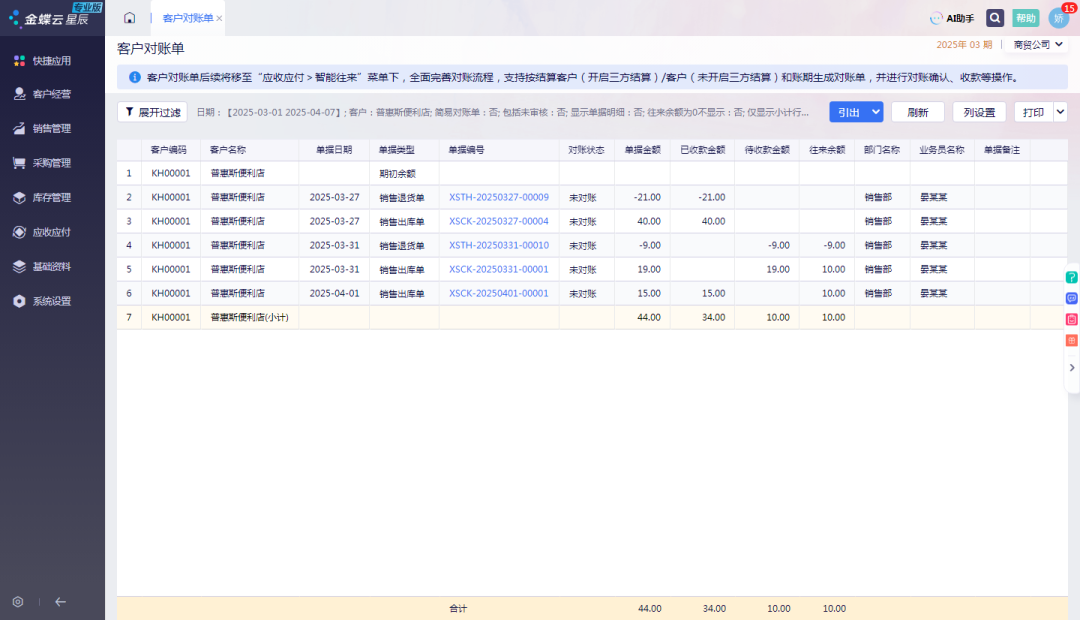The height and width of the screenshot is (620, 1080).
Task: Open the 商贸公司 company selector
Action: click(1037, 45)
